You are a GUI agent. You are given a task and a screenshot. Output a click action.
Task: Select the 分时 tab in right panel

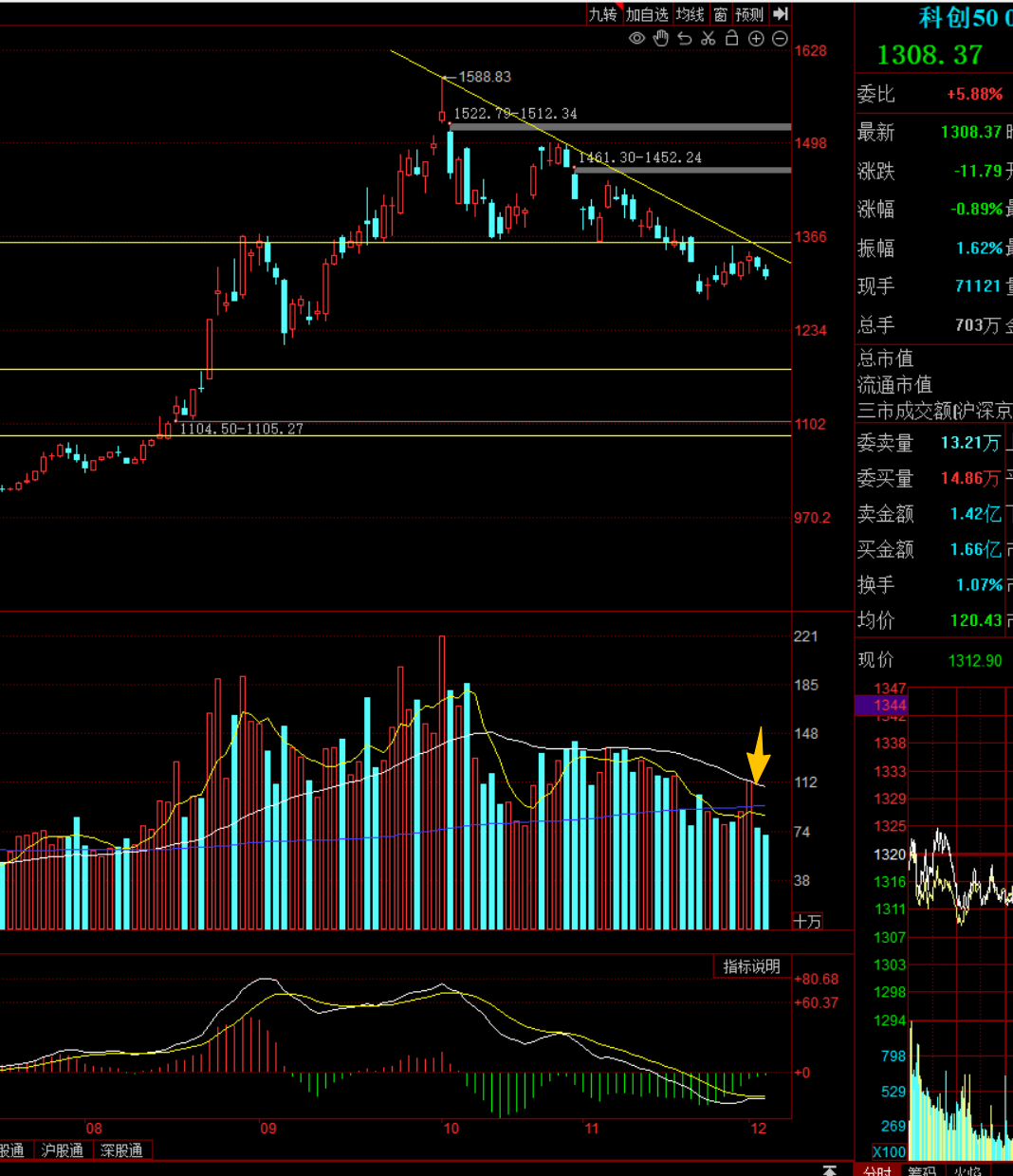tap(877, 1170)
